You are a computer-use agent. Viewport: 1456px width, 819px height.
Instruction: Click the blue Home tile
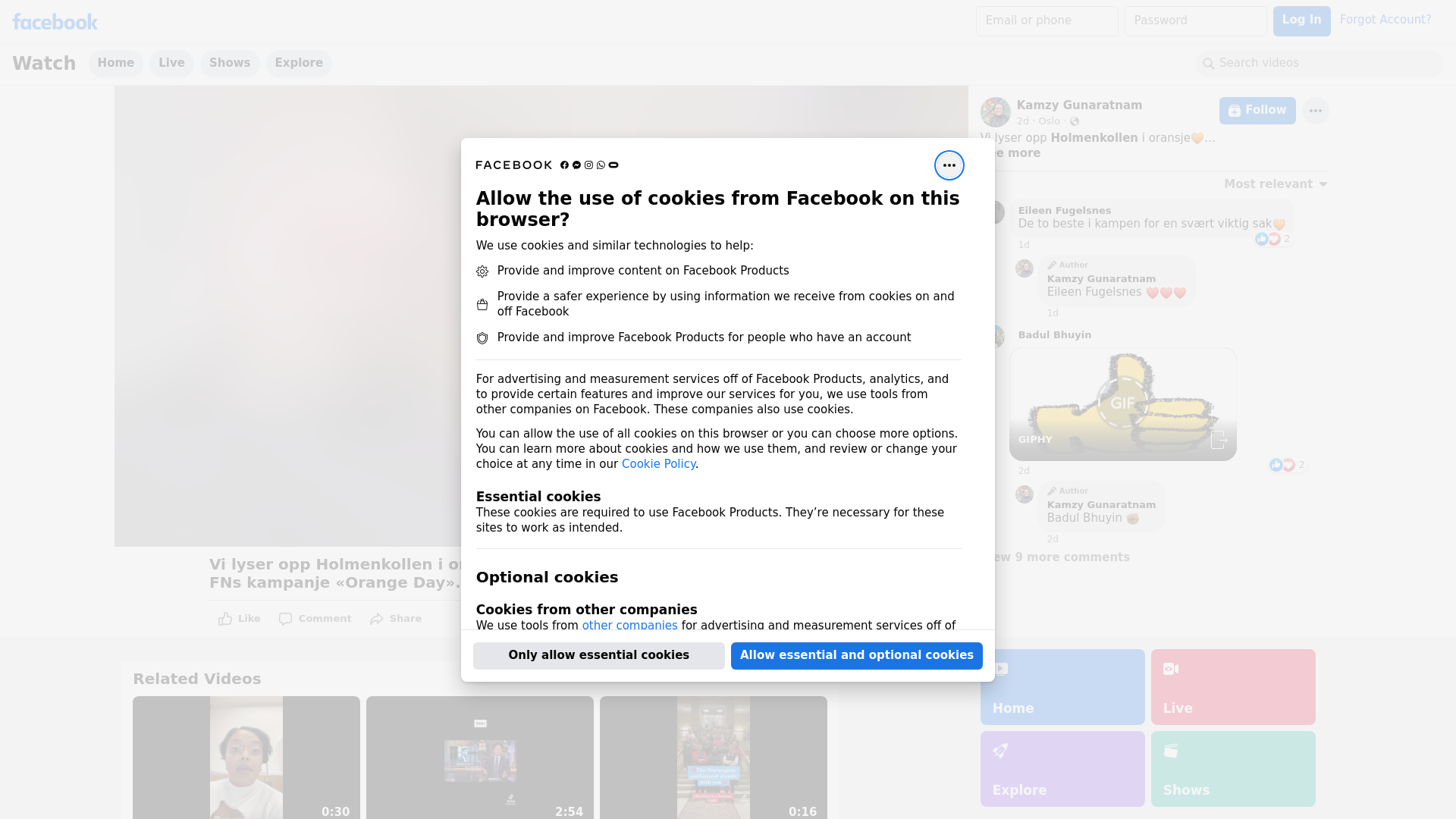click(x=1062, y=687)
